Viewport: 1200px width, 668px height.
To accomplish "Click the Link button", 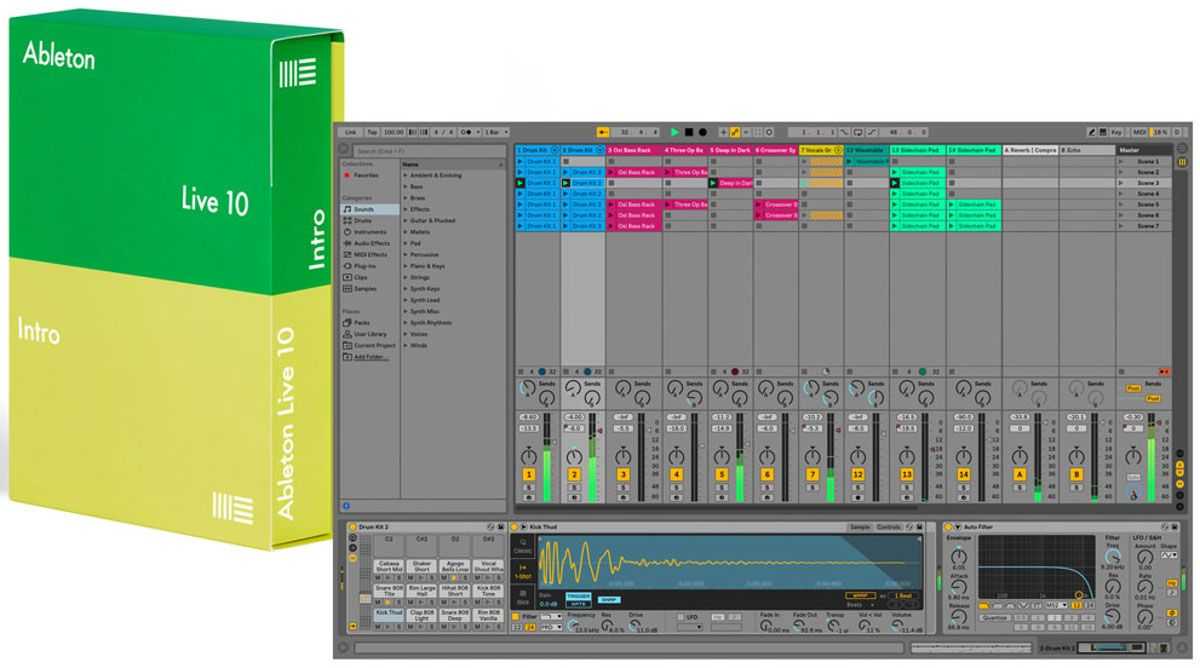I will click(x=350, y=132).
